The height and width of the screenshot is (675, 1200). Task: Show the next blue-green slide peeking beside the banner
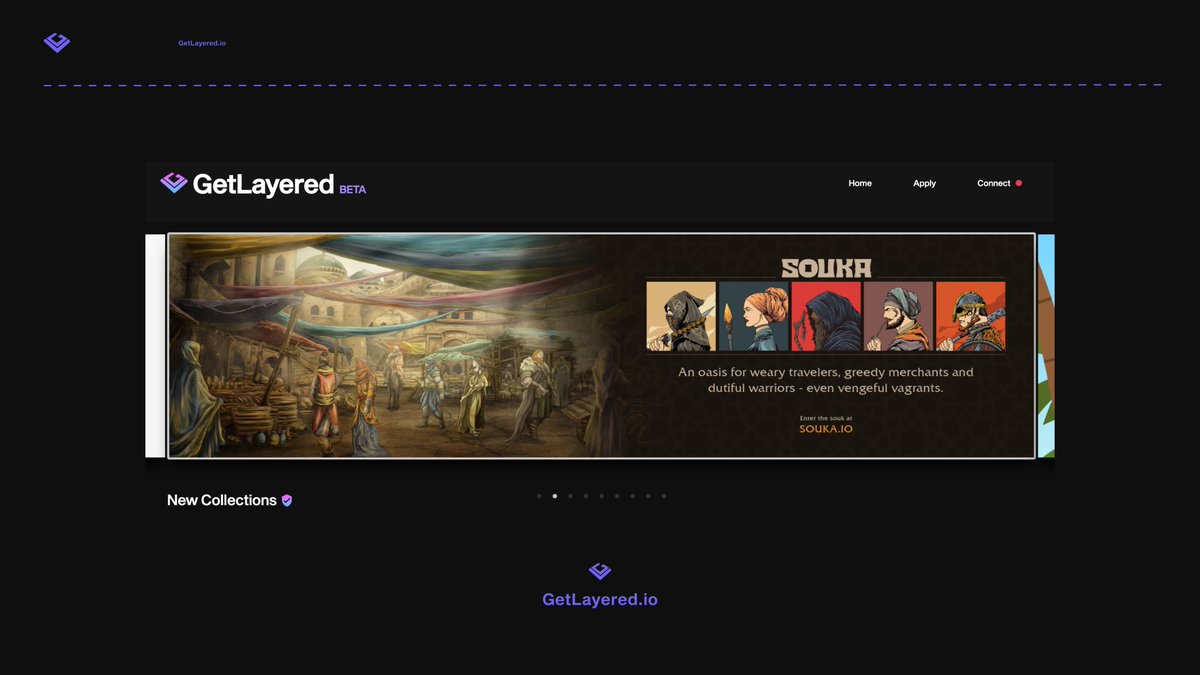coord(1046,346)
